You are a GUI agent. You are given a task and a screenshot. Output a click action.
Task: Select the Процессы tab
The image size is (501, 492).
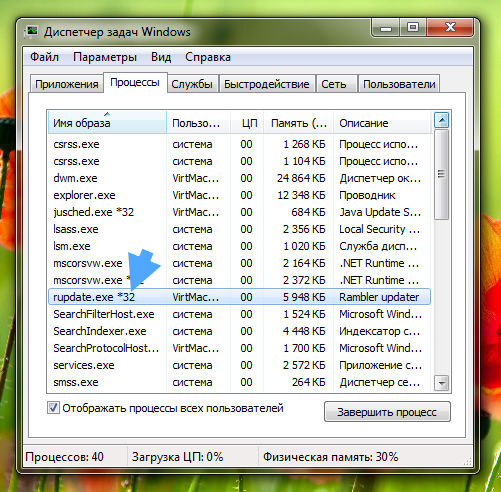click(x=135, y=82)
